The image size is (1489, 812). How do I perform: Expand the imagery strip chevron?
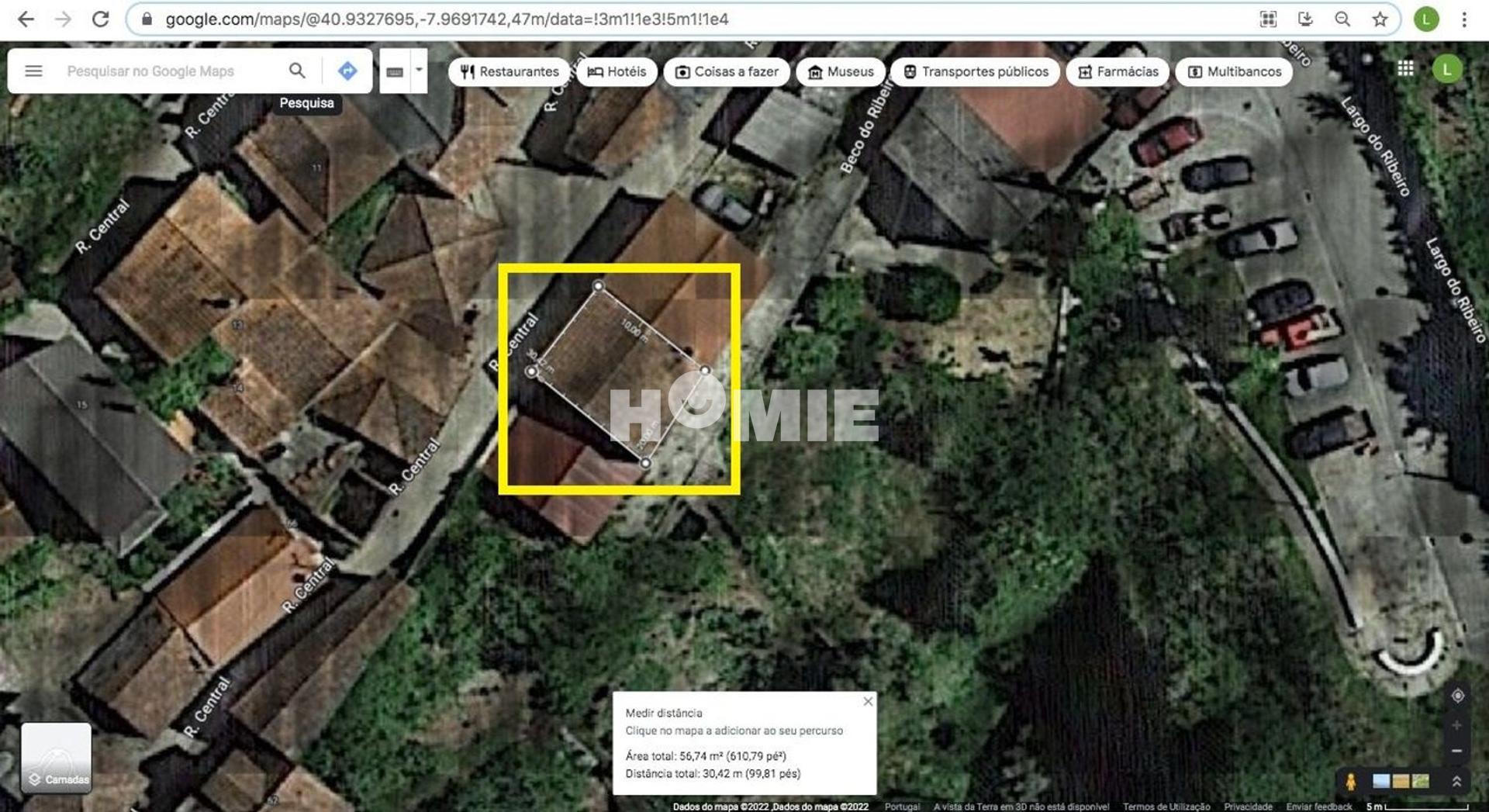coord(1457,781)
